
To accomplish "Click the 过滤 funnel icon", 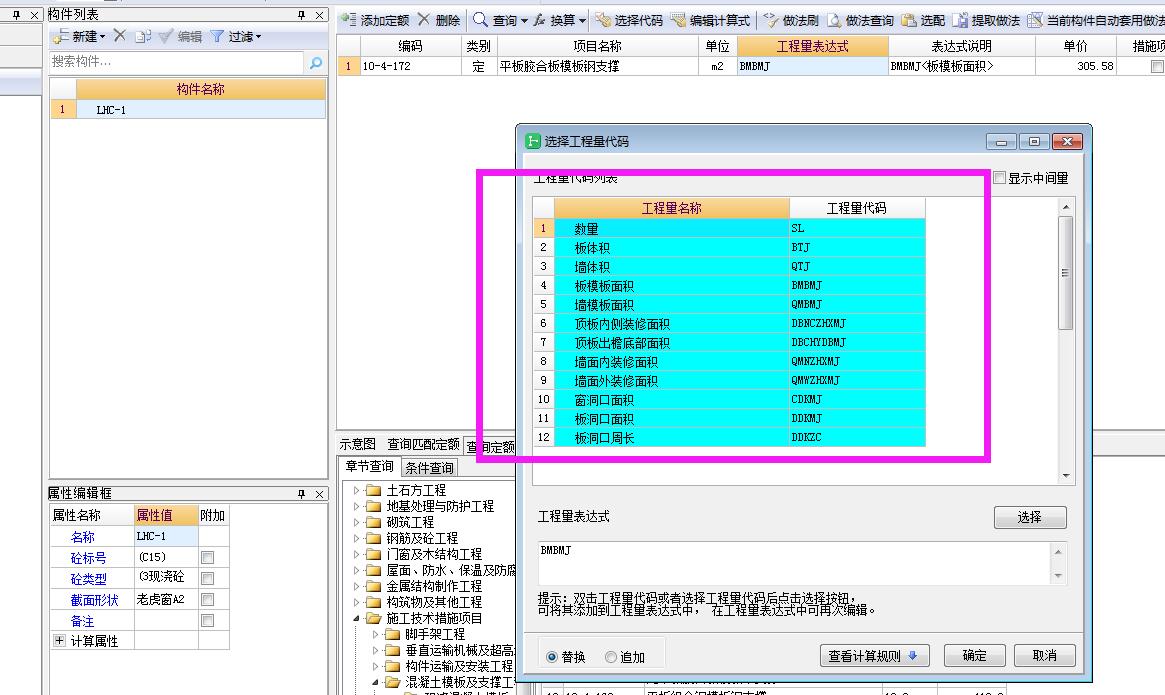I will tap(217, 36).
